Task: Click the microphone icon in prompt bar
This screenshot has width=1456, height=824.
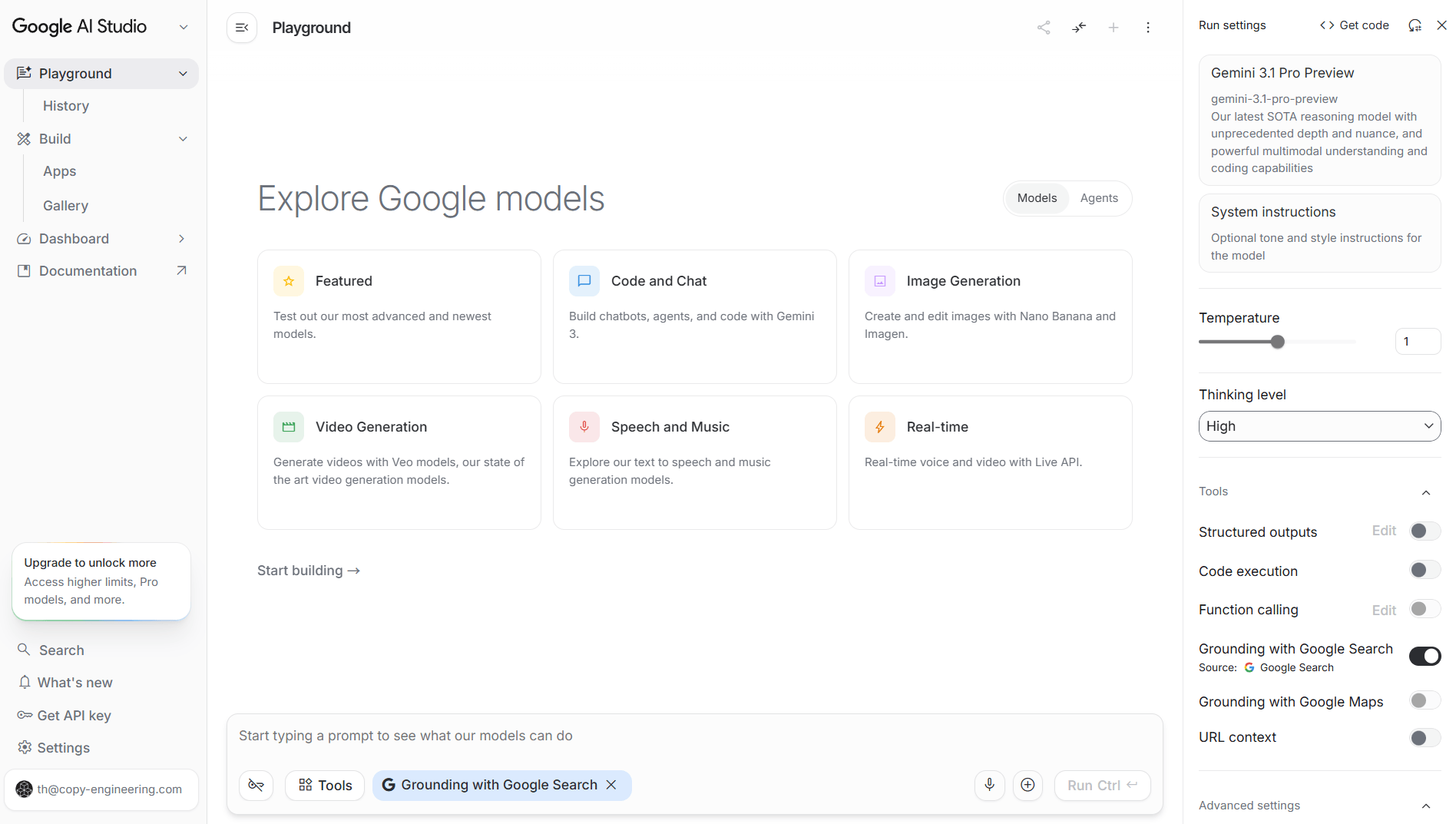Action: coord(990,785)
